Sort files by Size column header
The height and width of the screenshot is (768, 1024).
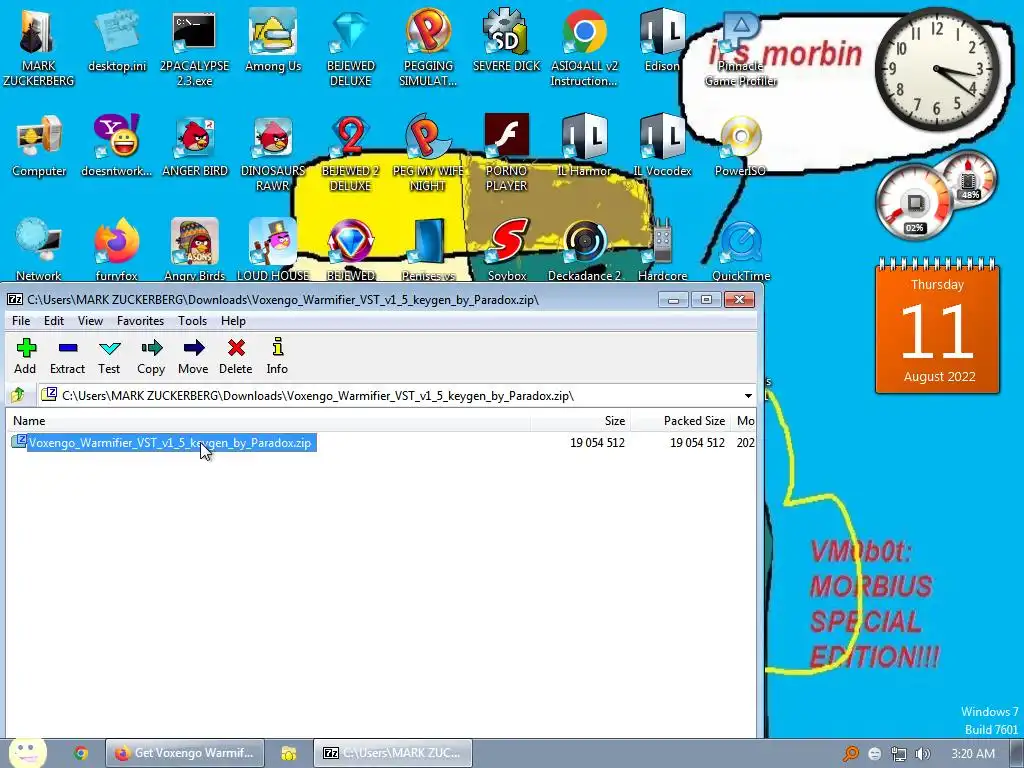(580, 421)
